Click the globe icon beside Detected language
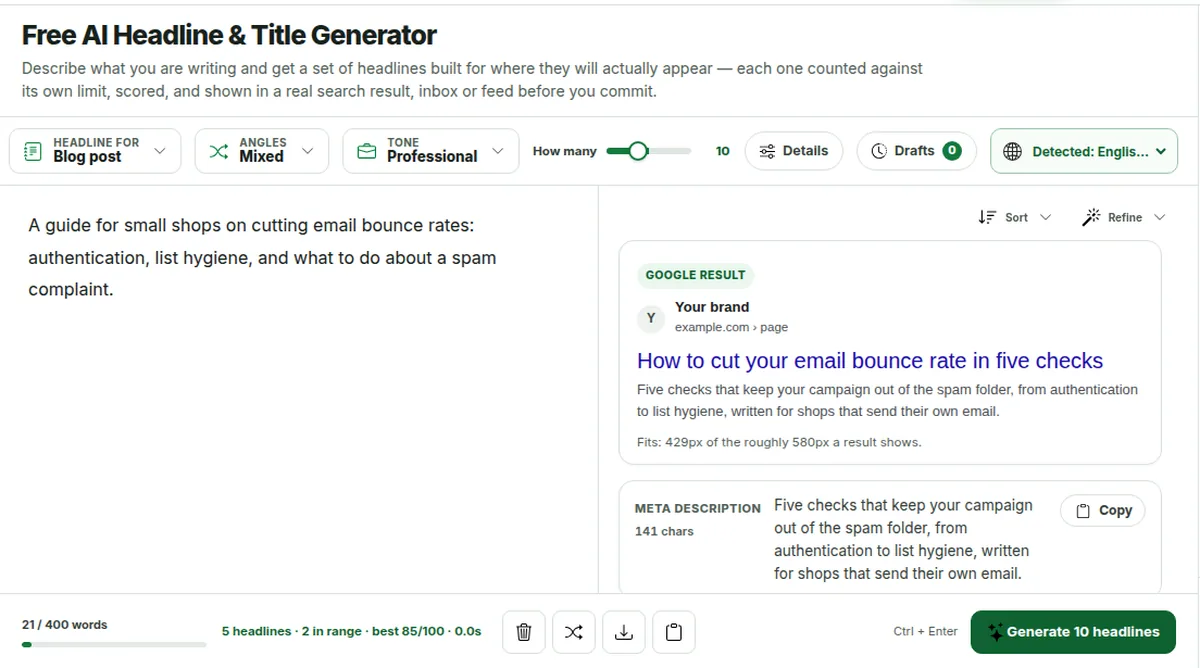Image resolution: width=1200 pixels, height=668 pixels. click(x=1012, y=151)
